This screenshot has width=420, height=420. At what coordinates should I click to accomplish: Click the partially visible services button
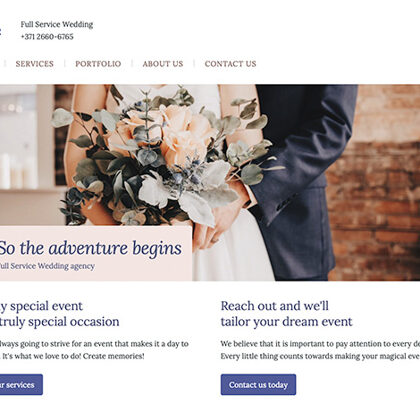coord(21,385)
